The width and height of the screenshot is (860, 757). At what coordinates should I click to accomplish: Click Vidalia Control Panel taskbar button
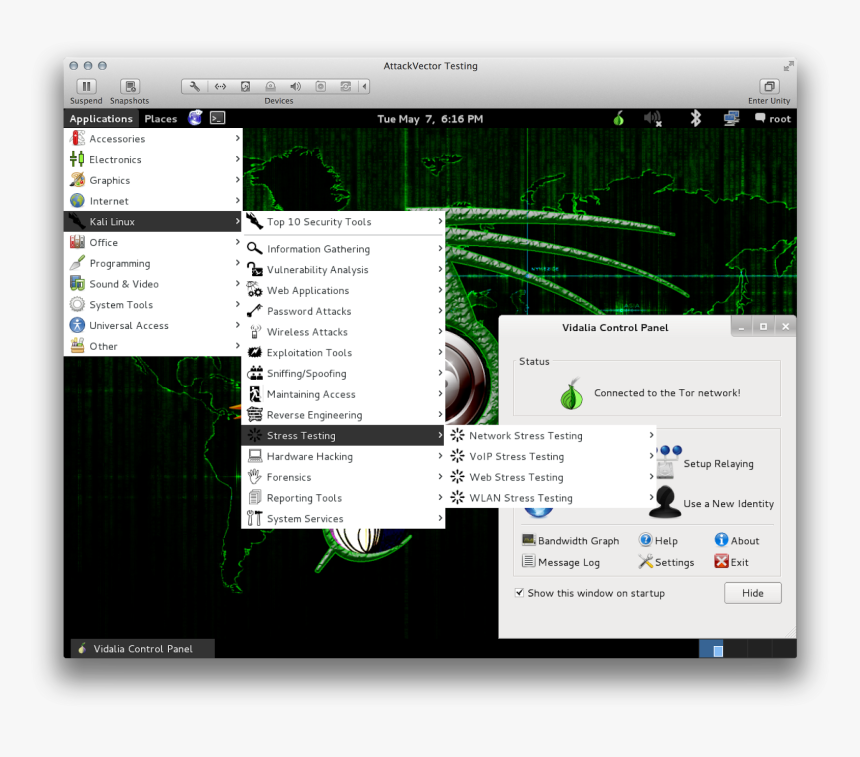143,648
